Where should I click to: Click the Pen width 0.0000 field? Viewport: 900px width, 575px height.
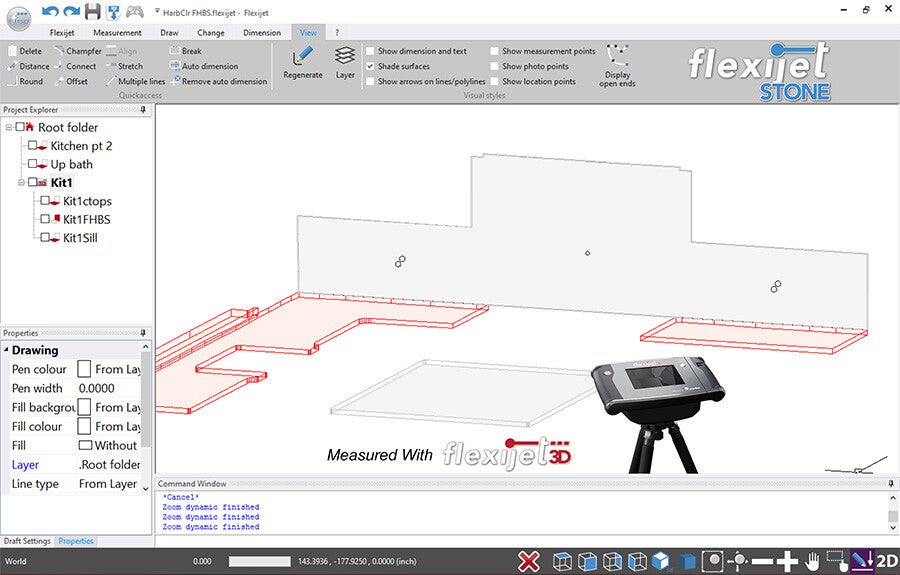tap(108, 388)
